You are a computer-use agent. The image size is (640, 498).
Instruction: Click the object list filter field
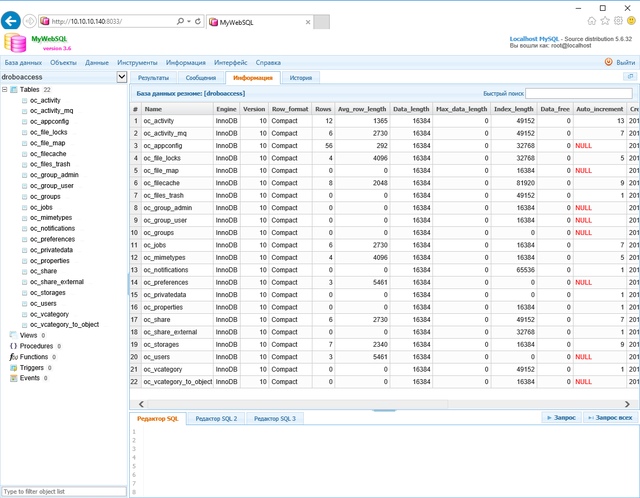coord(64,491)
